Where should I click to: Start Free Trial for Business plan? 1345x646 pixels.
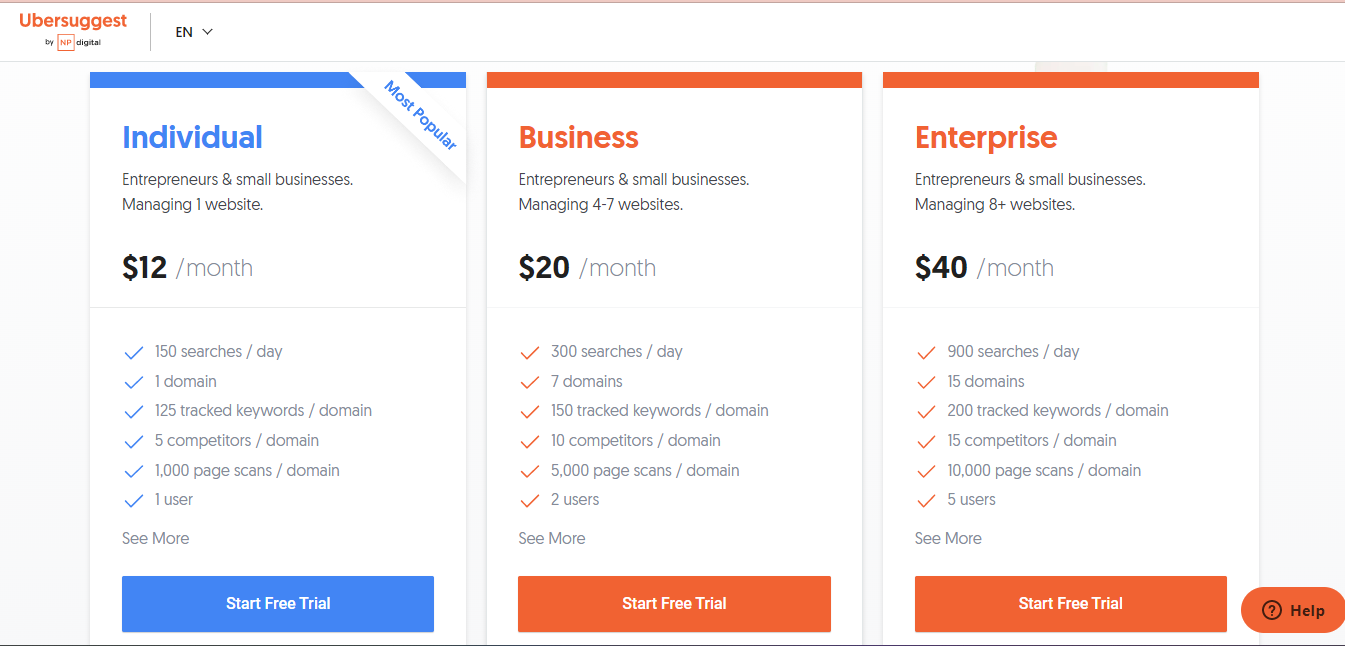[674, 603]
